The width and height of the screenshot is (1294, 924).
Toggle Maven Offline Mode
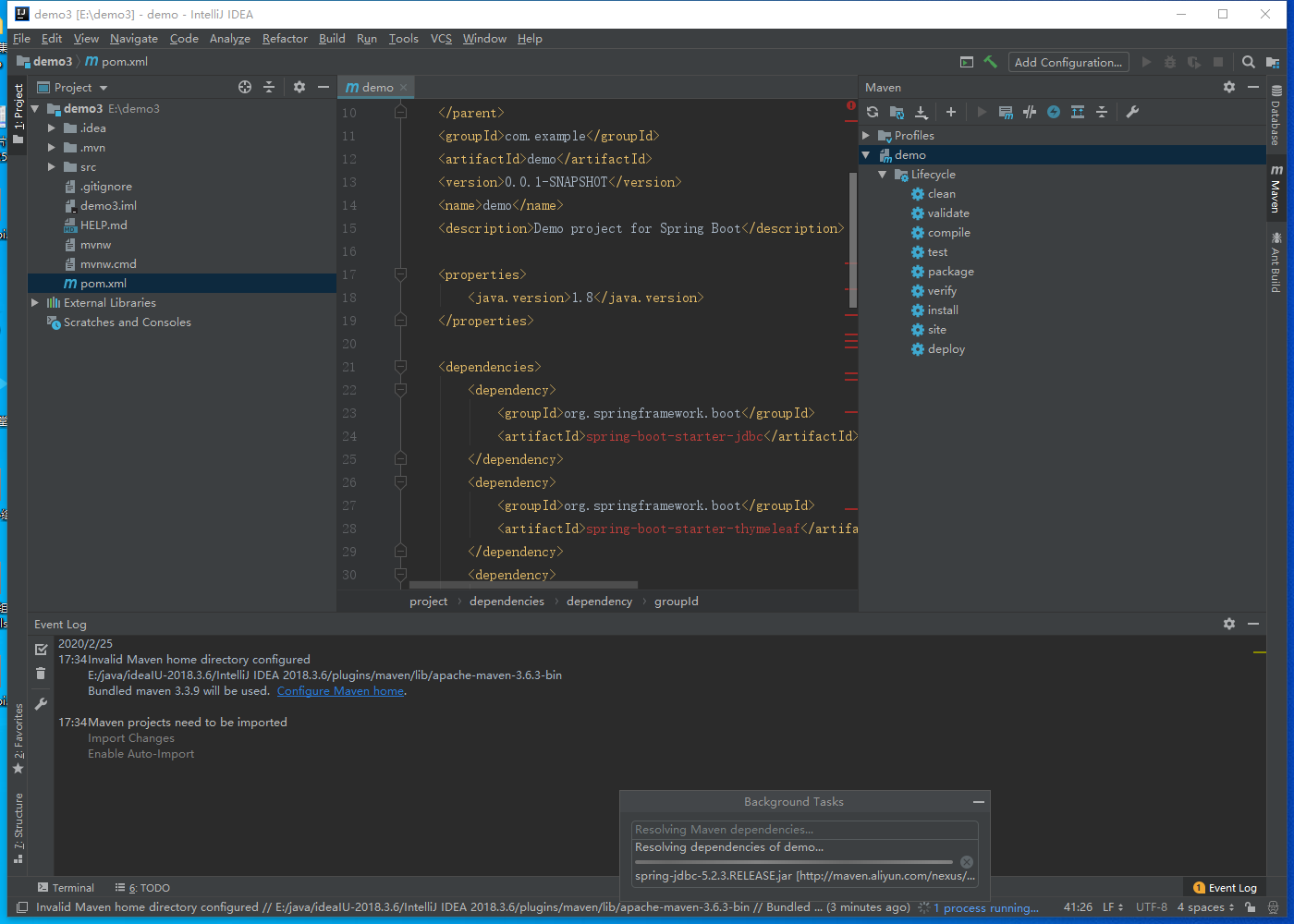[x=1030, y=112]
